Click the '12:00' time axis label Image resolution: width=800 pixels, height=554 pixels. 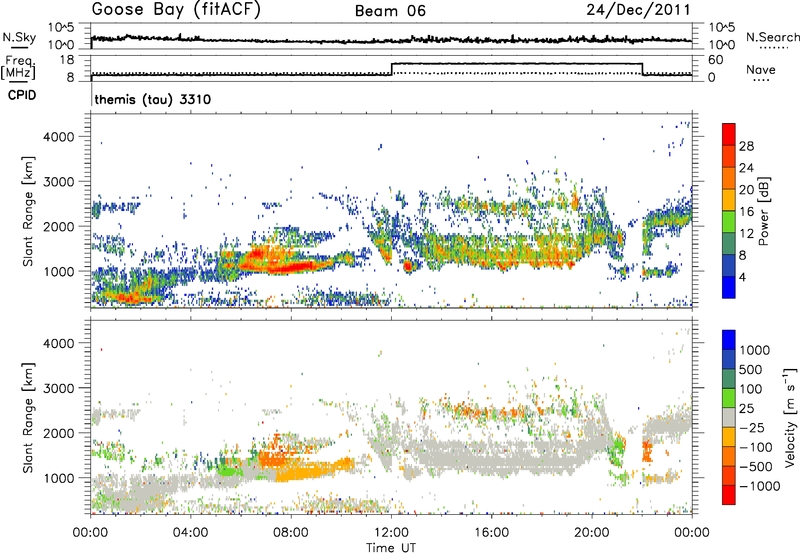(x=391, y=533)
